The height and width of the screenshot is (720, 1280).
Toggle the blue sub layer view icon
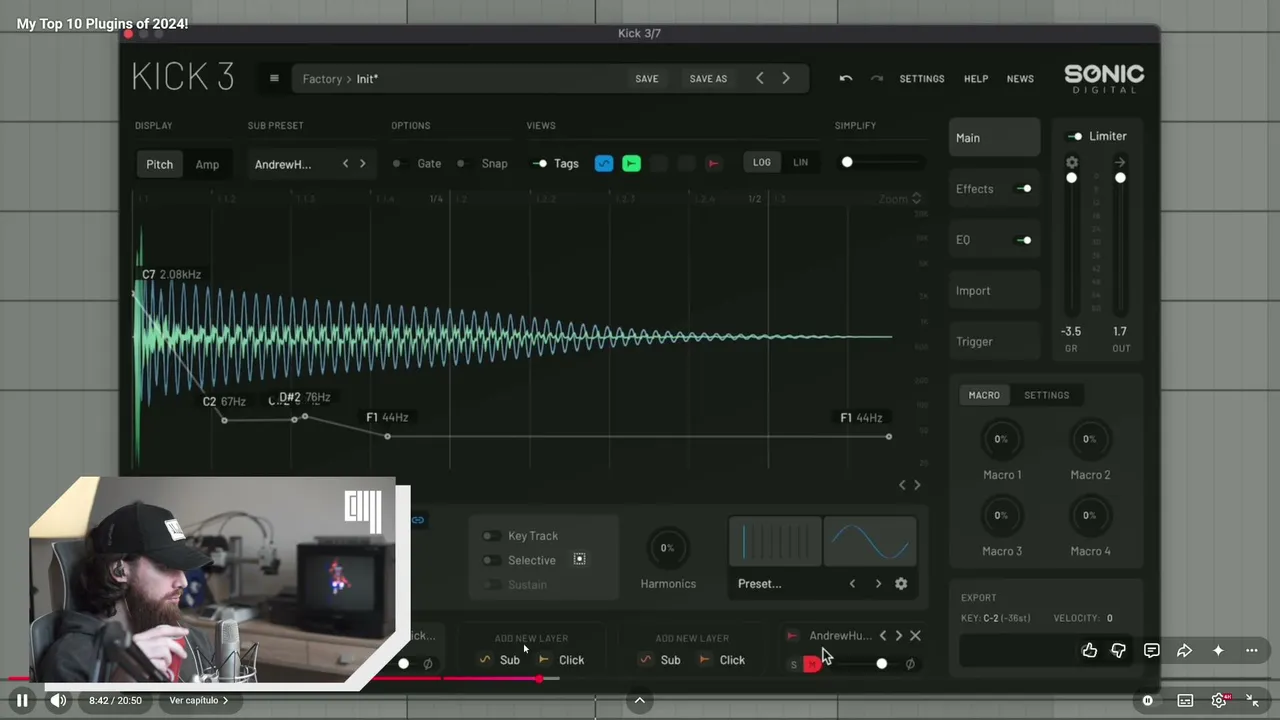[x=604, y=163]
